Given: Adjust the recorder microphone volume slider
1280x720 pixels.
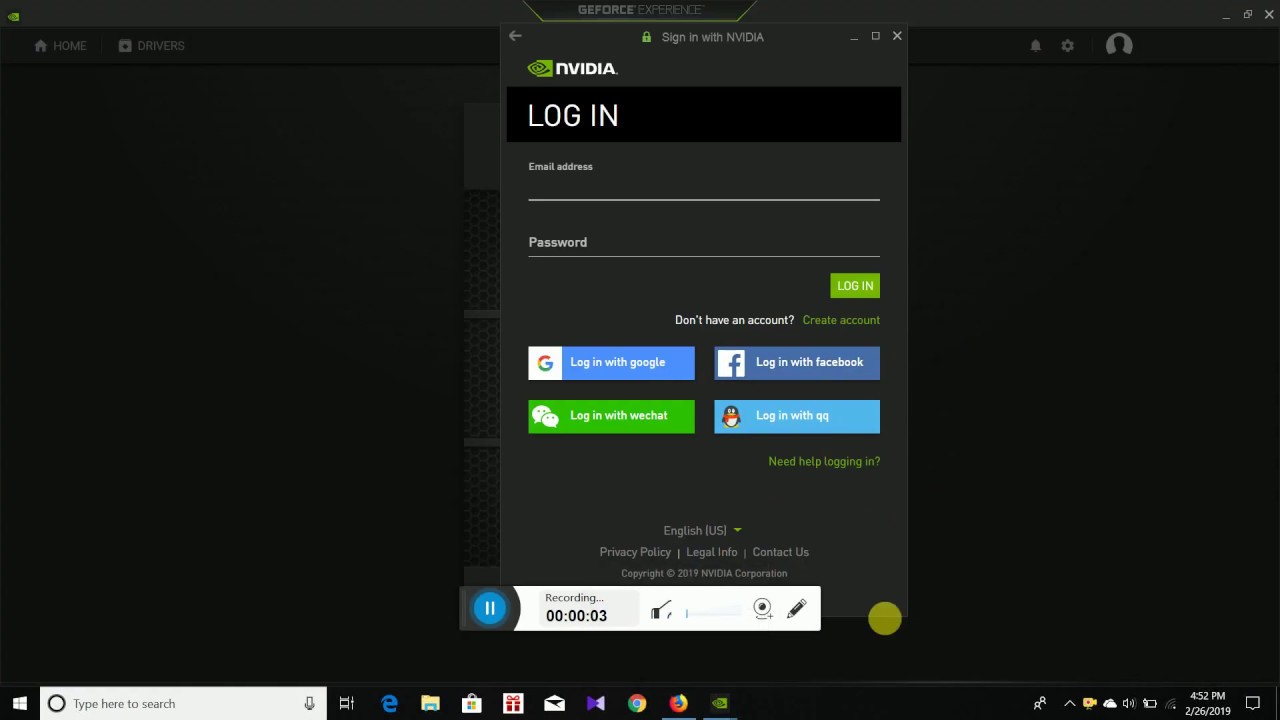Looking at the screenshot, I should coord(714,611).
